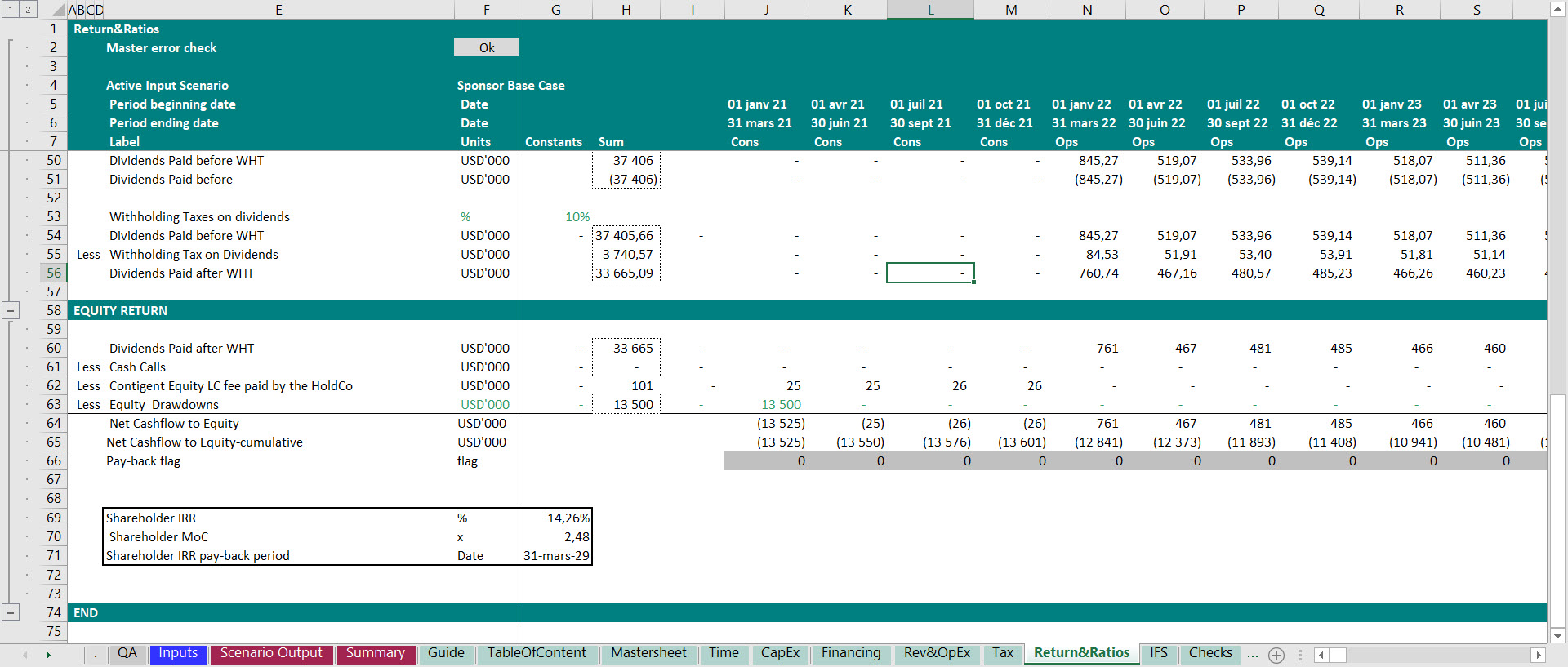Click outline level 1 button
This screenshot has height=667, width=1568.
click(x=10, y=10)
